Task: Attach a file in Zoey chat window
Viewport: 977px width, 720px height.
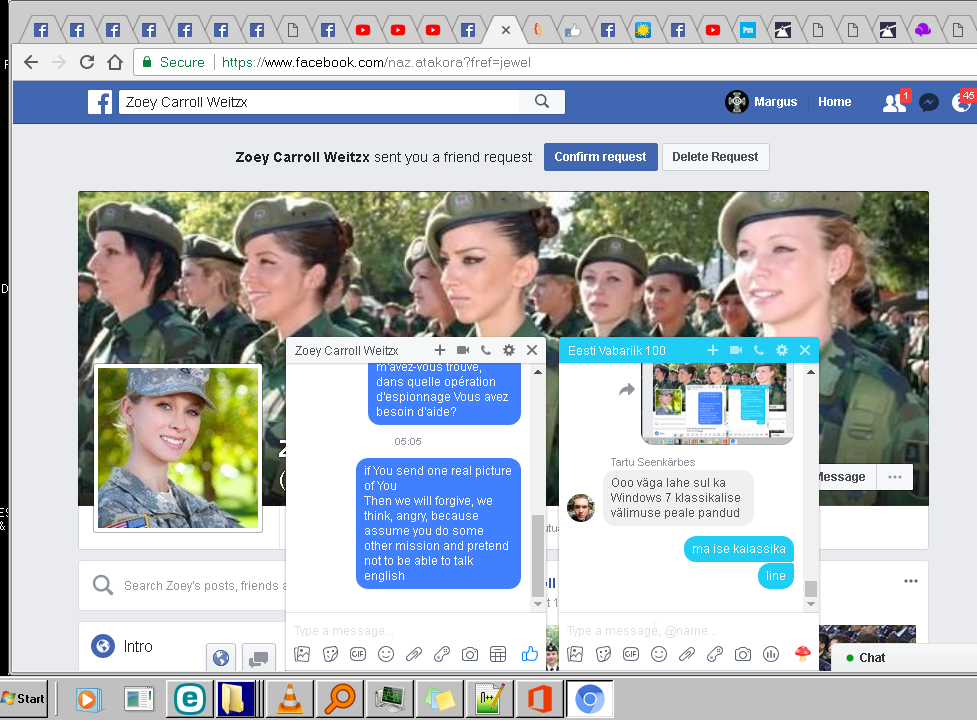Action: (x=414, y=654)
